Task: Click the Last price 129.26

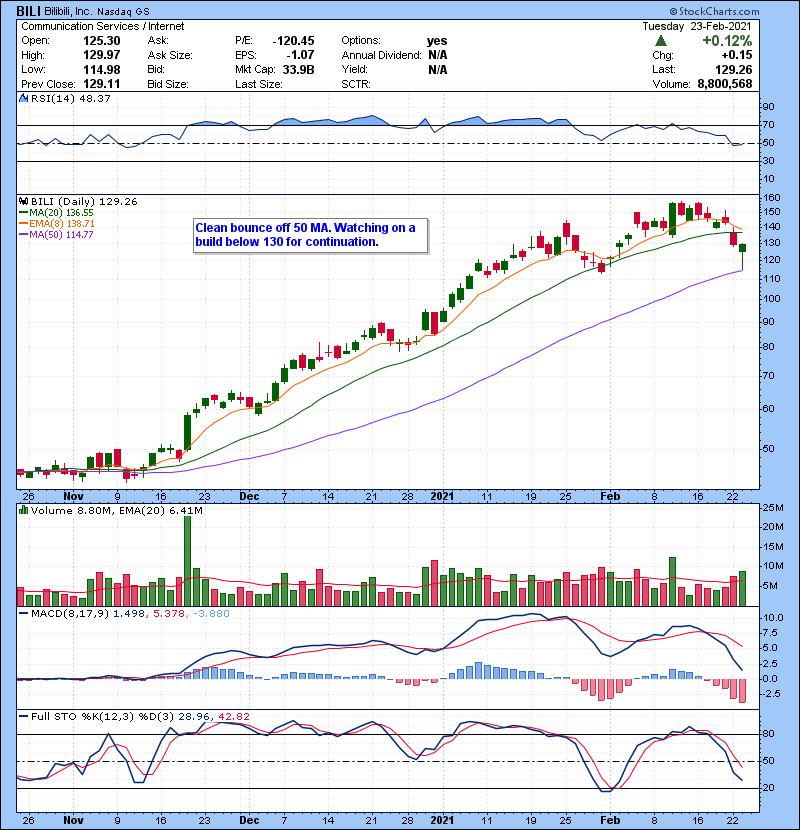Action: pyautogui.click(x=733, y=70)
